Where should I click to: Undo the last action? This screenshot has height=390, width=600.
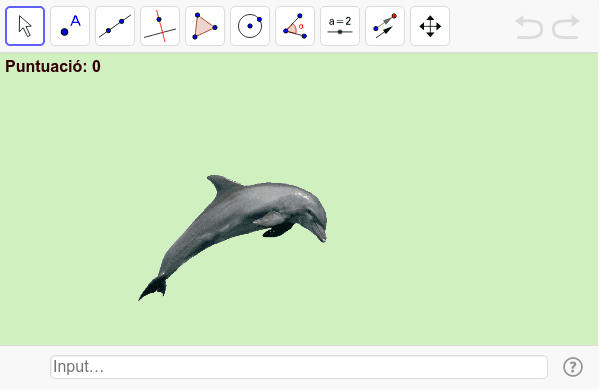[x=529, y=27]
